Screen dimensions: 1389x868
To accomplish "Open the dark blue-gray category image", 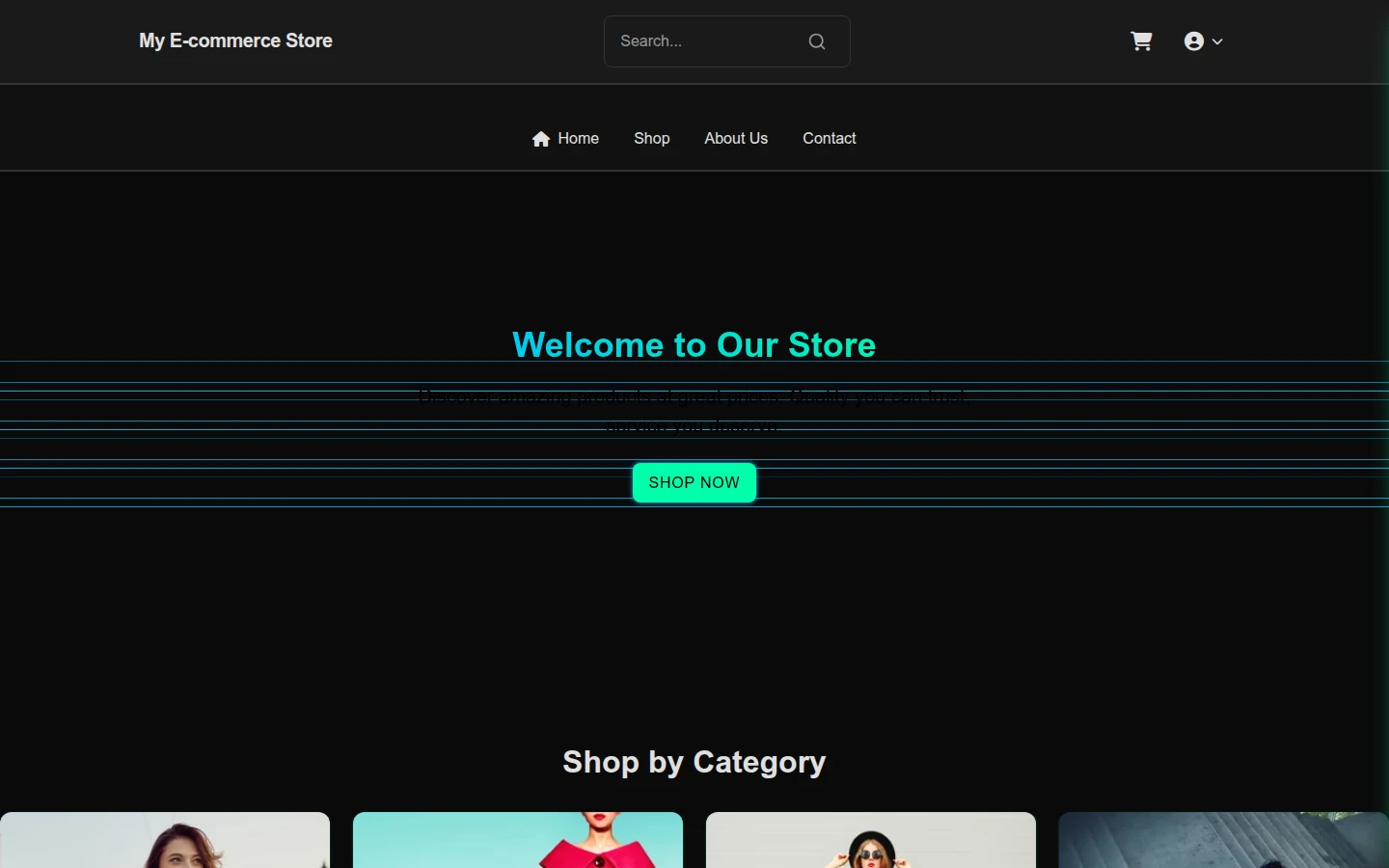I will (x=1224, y=840).
